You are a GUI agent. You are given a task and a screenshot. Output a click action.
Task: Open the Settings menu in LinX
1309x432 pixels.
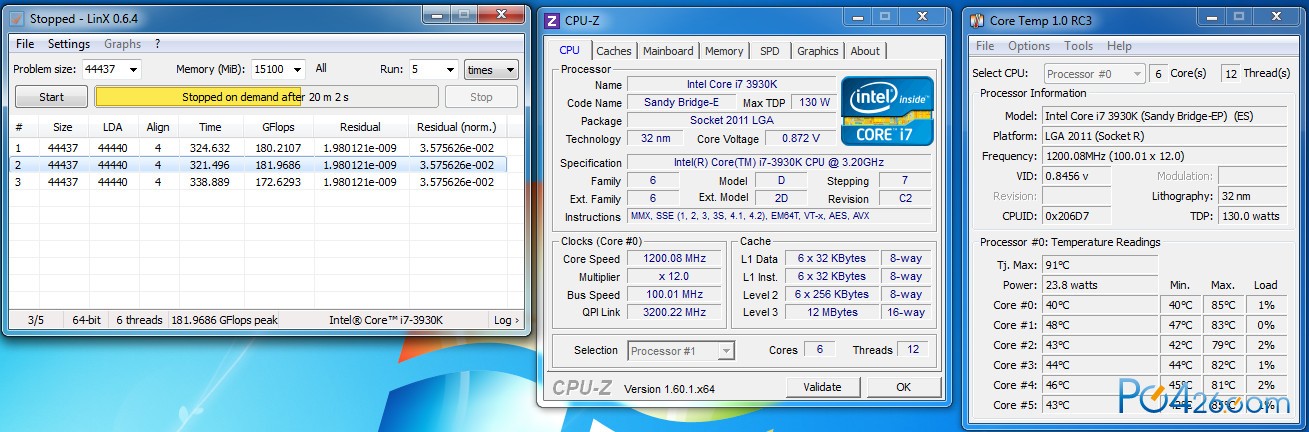[x=69, y=44]
